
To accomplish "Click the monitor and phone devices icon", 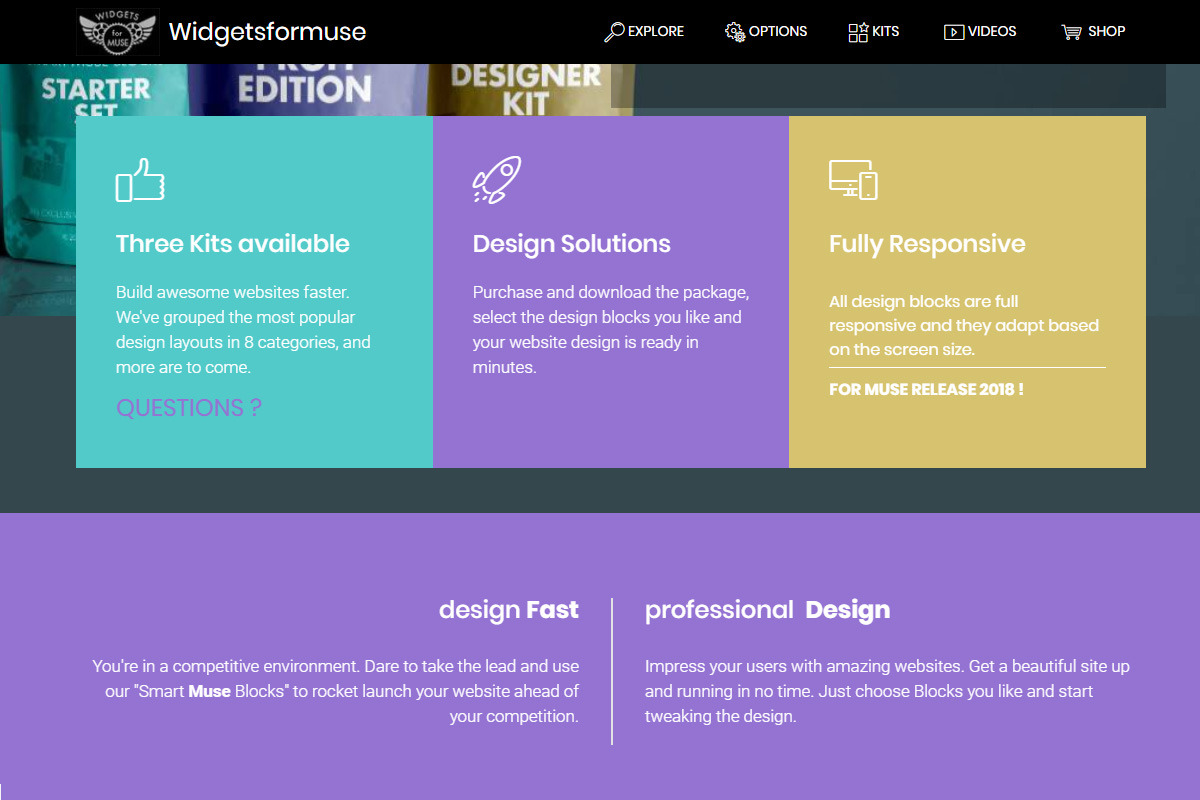I will [853, 180].
